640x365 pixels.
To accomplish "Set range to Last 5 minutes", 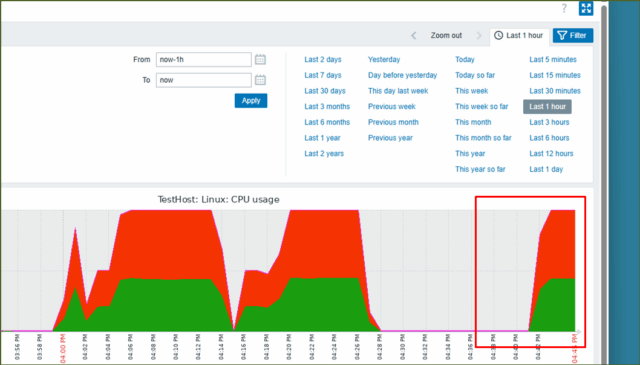I will pos(553,60).
